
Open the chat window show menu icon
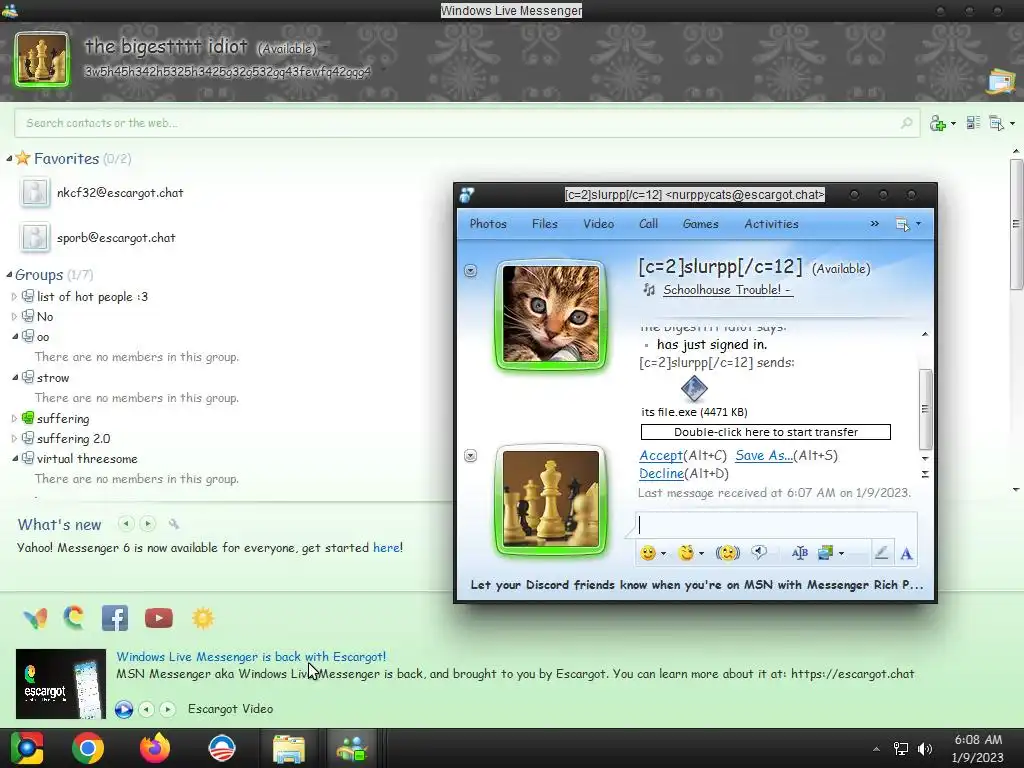[x=902, y=225]
